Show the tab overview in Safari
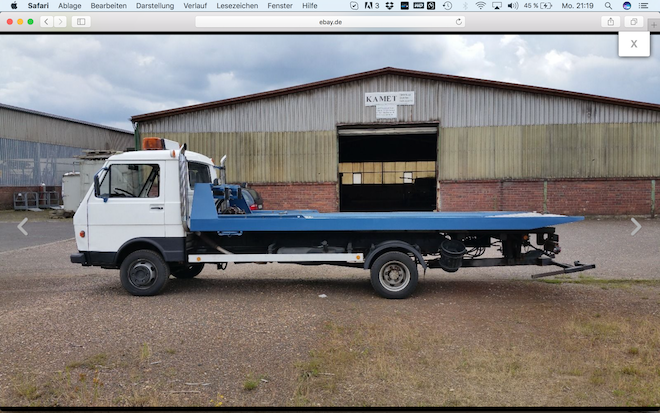This screenshot has width=660, height=413. click(x=633, y=21)
